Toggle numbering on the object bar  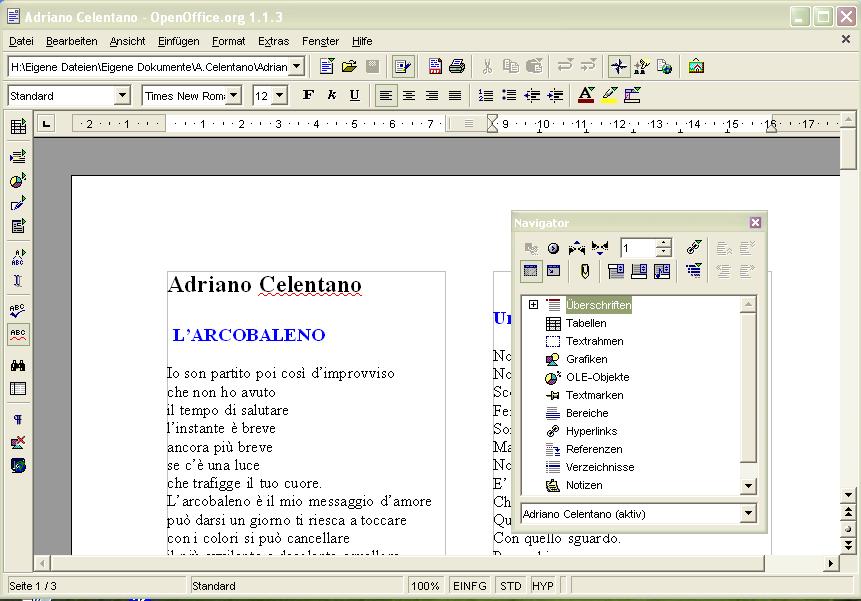(485, 96)
